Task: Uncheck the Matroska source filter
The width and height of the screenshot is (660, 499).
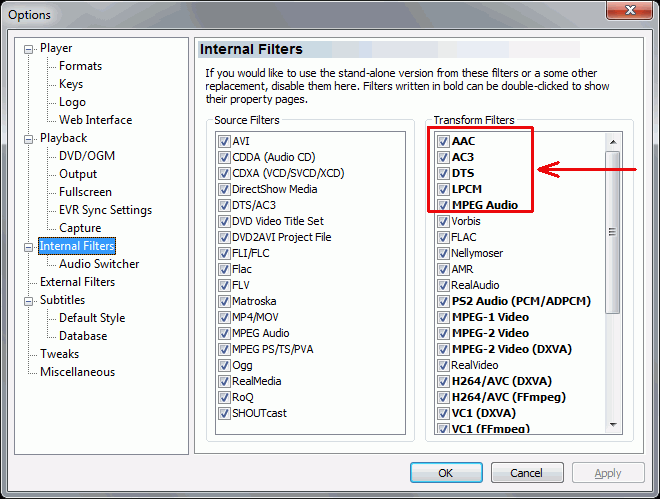Action: tap(224, 301)
